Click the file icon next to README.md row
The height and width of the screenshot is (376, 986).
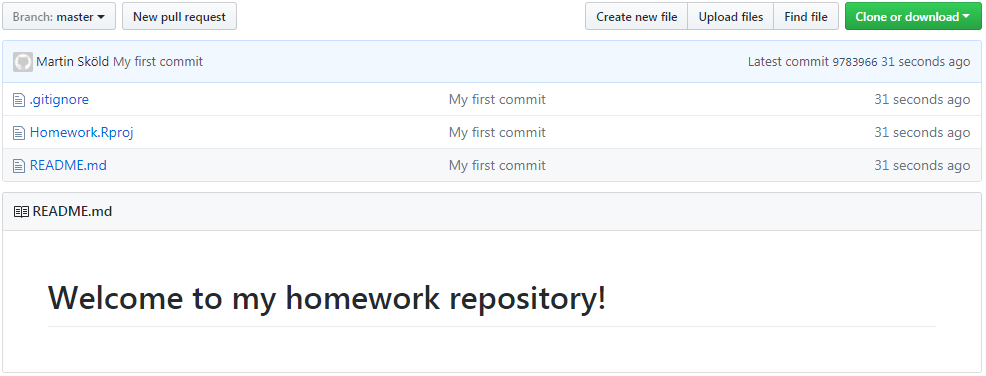19,165
